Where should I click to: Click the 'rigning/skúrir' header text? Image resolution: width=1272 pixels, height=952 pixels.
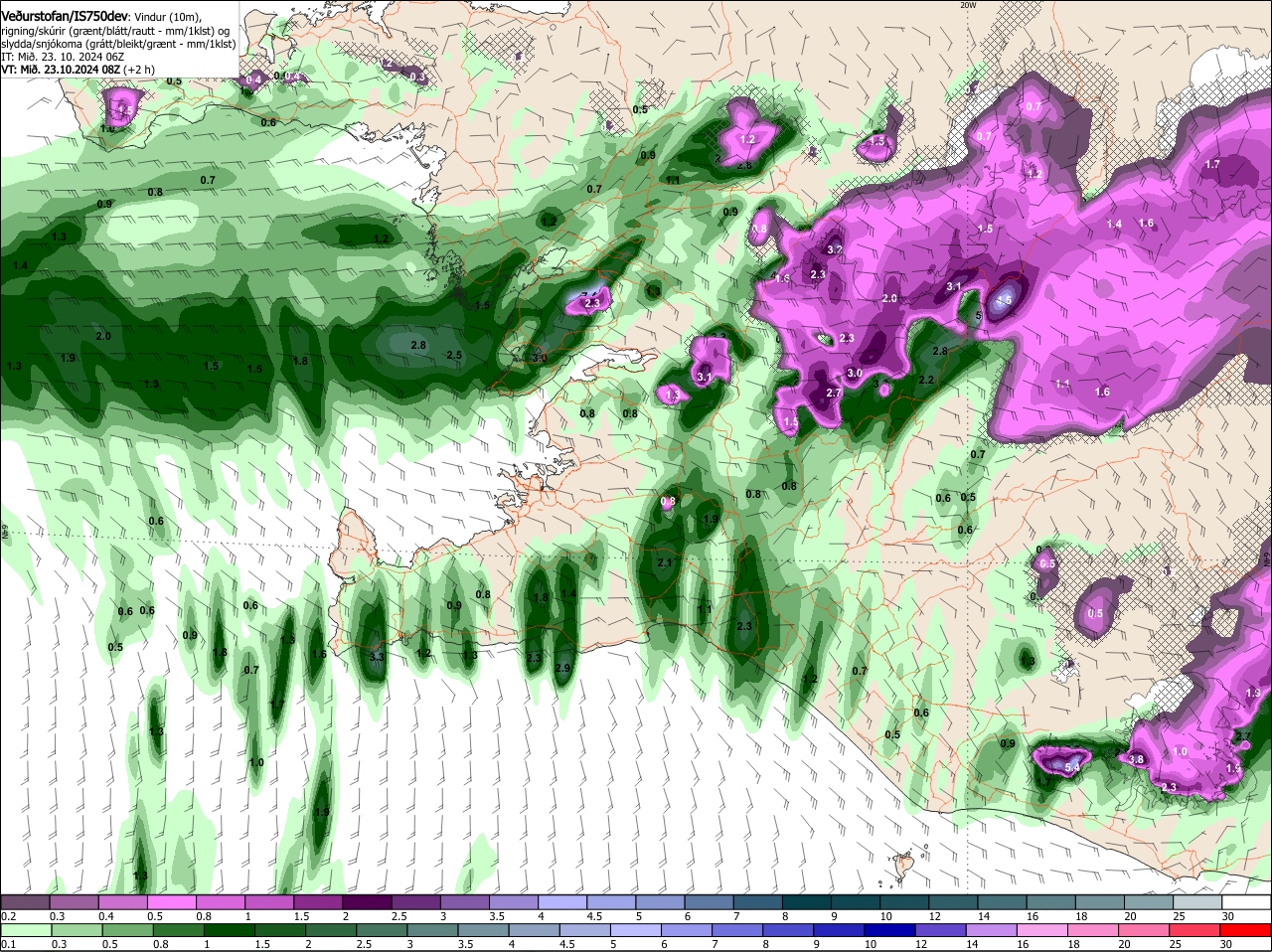[34, 31]
